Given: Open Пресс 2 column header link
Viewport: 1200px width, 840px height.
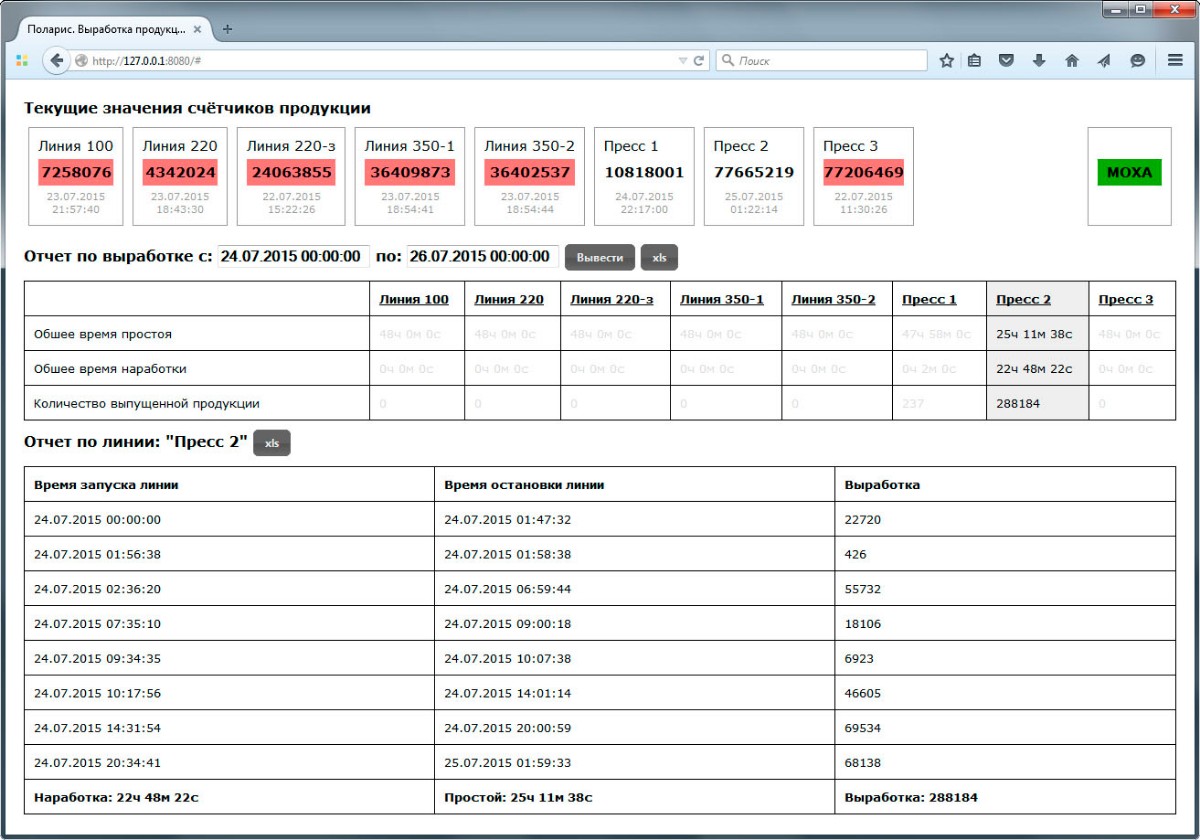Looking at the screenshot, I should [x=1024, y=299].
